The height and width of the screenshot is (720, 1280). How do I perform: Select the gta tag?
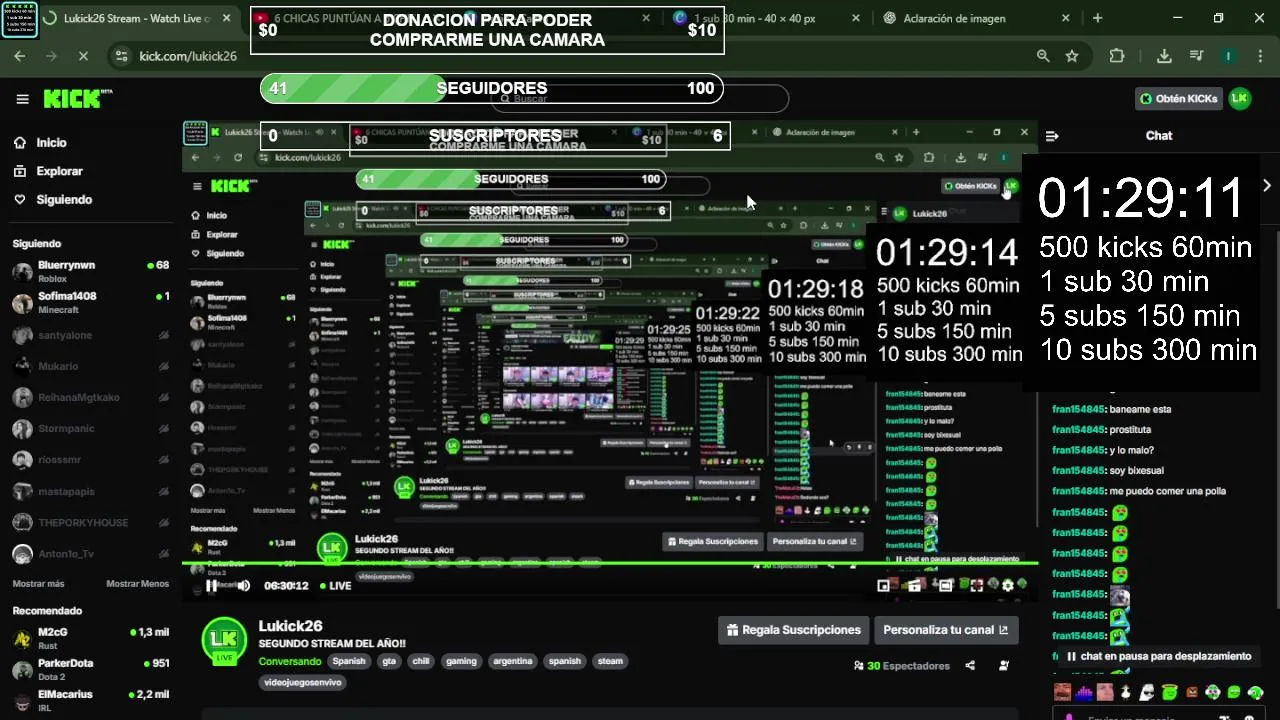click(389, 661)
